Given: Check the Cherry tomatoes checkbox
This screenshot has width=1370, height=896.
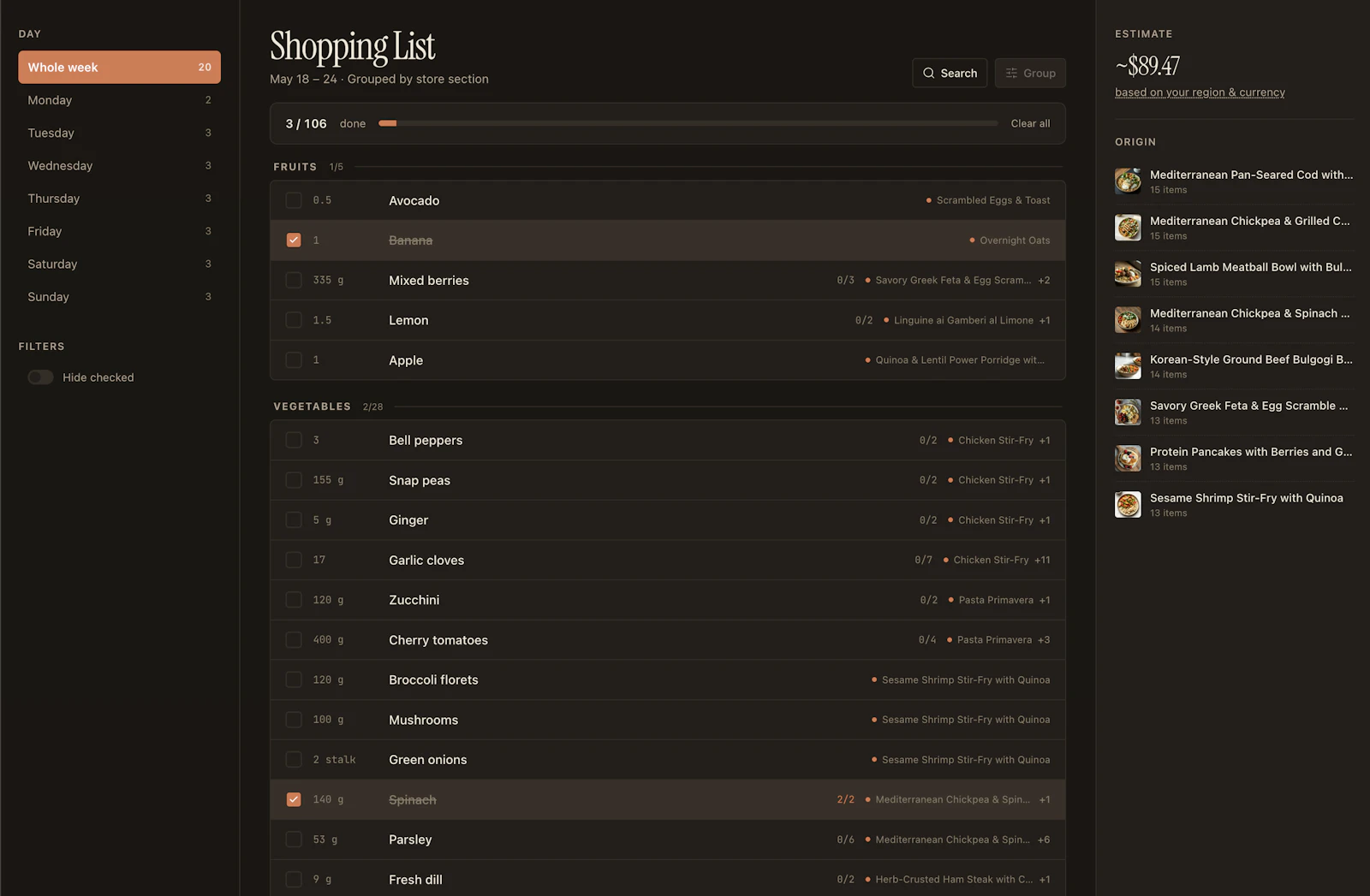Looking at the screenshot, I should (x=294, y=640).
